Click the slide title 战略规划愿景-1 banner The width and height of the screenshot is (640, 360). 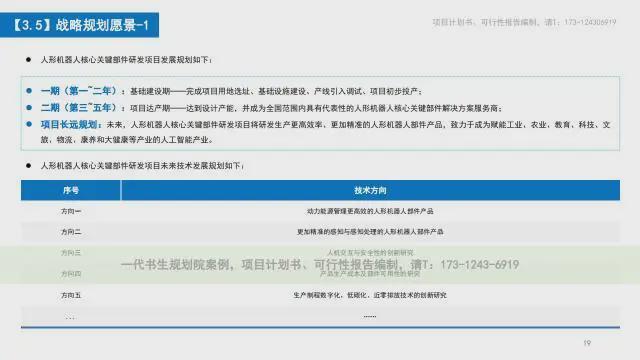tap(79, 25)
